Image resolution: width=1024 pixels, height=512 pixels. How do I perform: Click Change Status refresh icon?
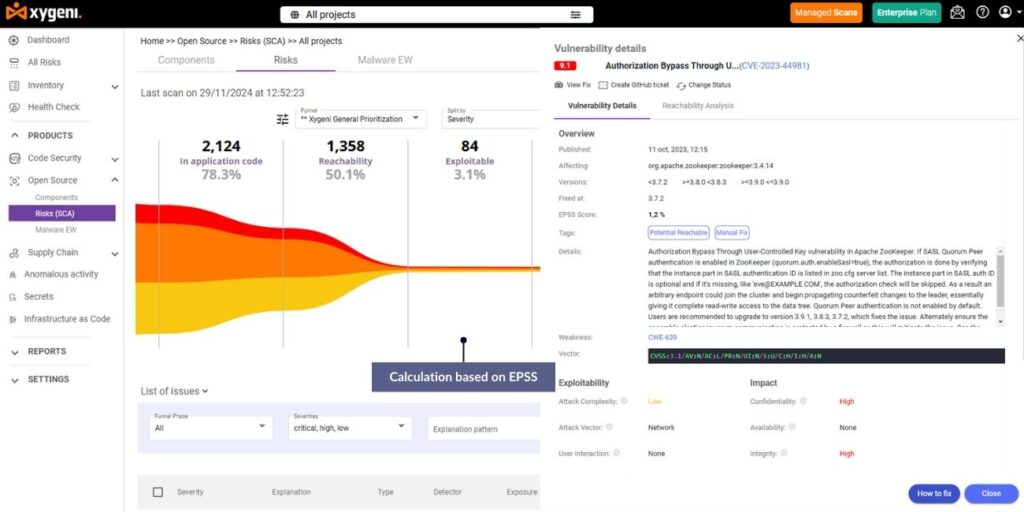click(681, 86)
